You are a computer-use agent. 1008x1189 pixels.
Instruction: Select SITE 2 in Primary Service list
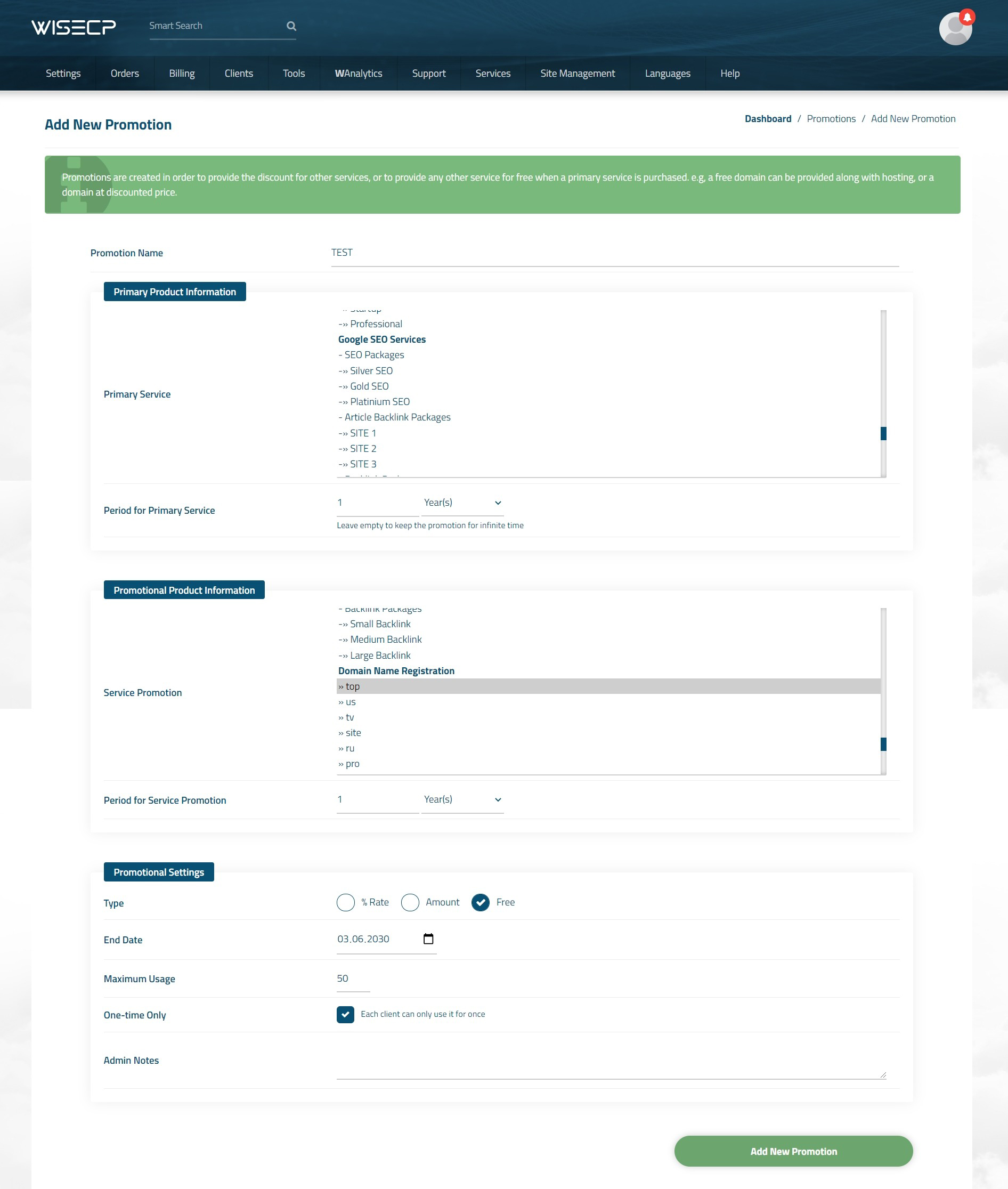[608, 448]
